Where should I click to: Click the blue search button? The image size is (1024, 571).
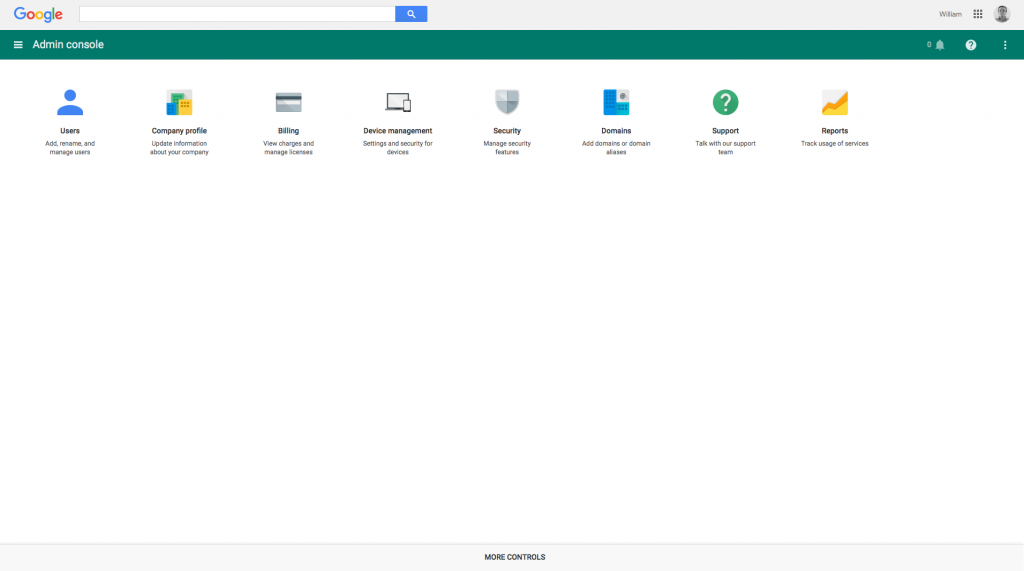pos(411,14)
